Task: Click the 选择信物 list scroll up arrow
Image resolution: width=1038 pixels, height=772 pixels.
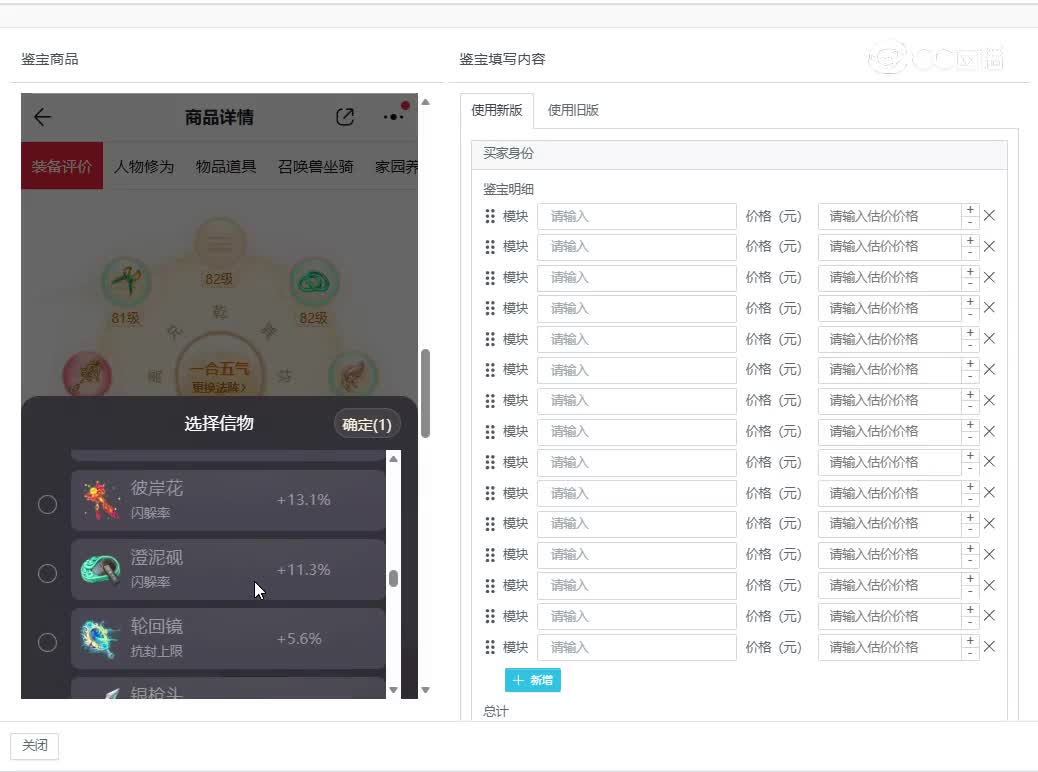Action: pos(393,459)
